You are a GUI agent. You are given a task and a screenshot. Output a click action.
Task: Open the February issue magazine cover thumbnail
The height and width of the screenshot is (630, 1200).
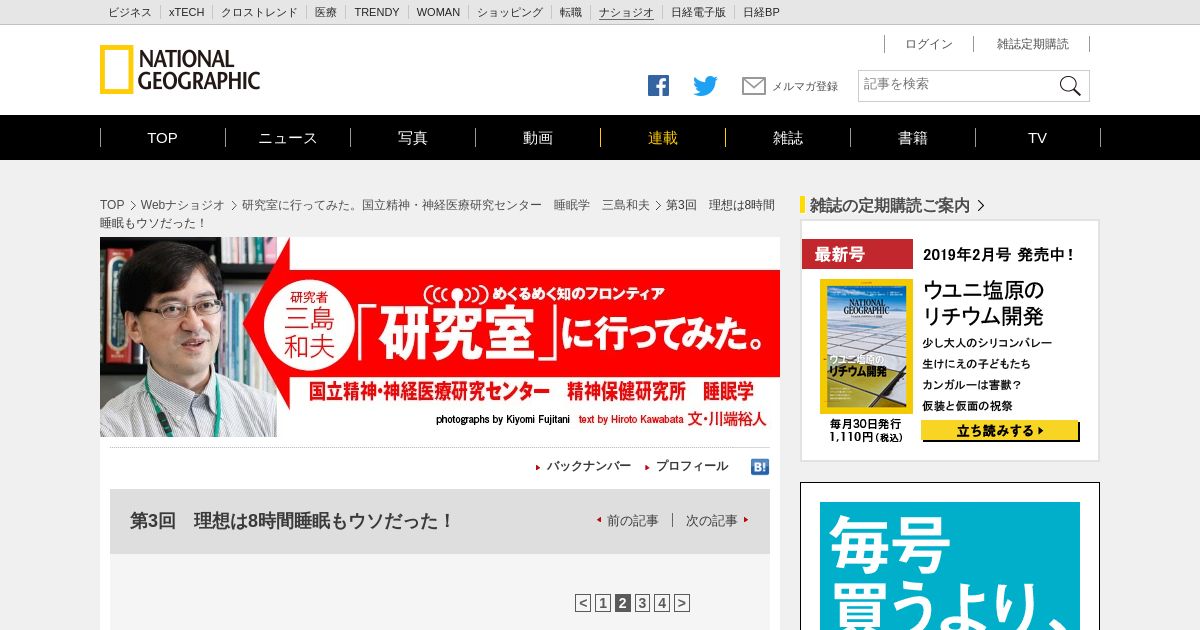[866, 346]
